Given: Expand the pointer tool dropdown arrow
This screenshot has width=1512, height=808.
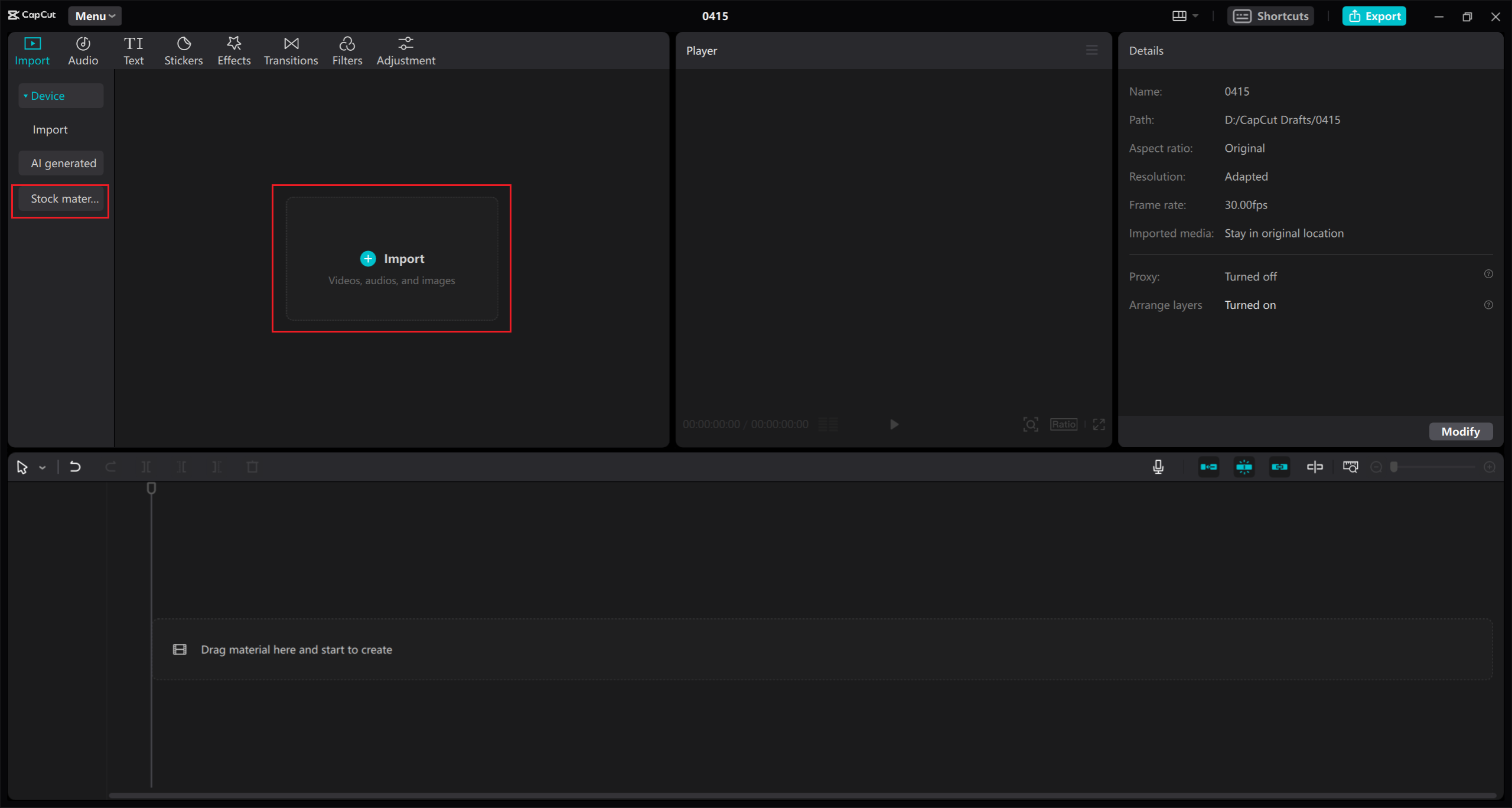Looking at the screenshot, I should [x=43, y=468].
